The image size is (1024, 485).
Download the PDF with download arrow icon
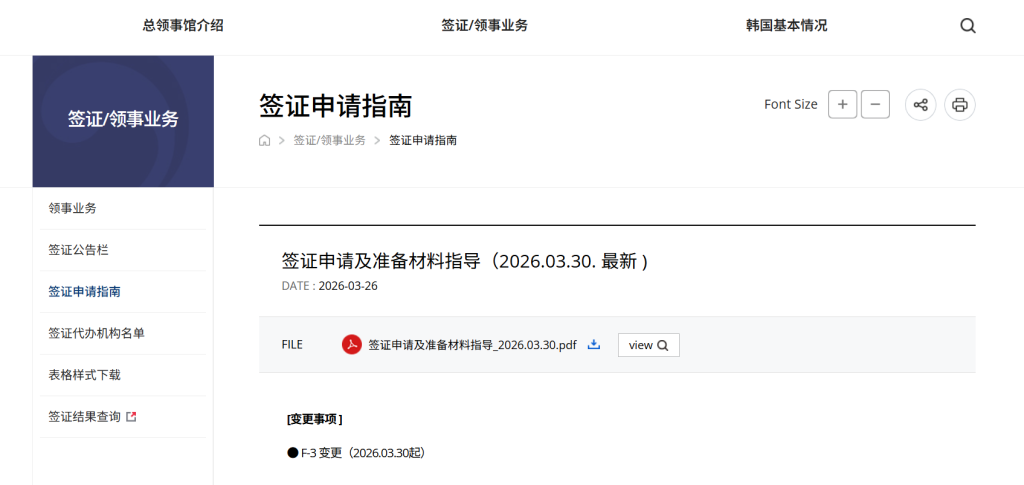(x=593, y=345)
